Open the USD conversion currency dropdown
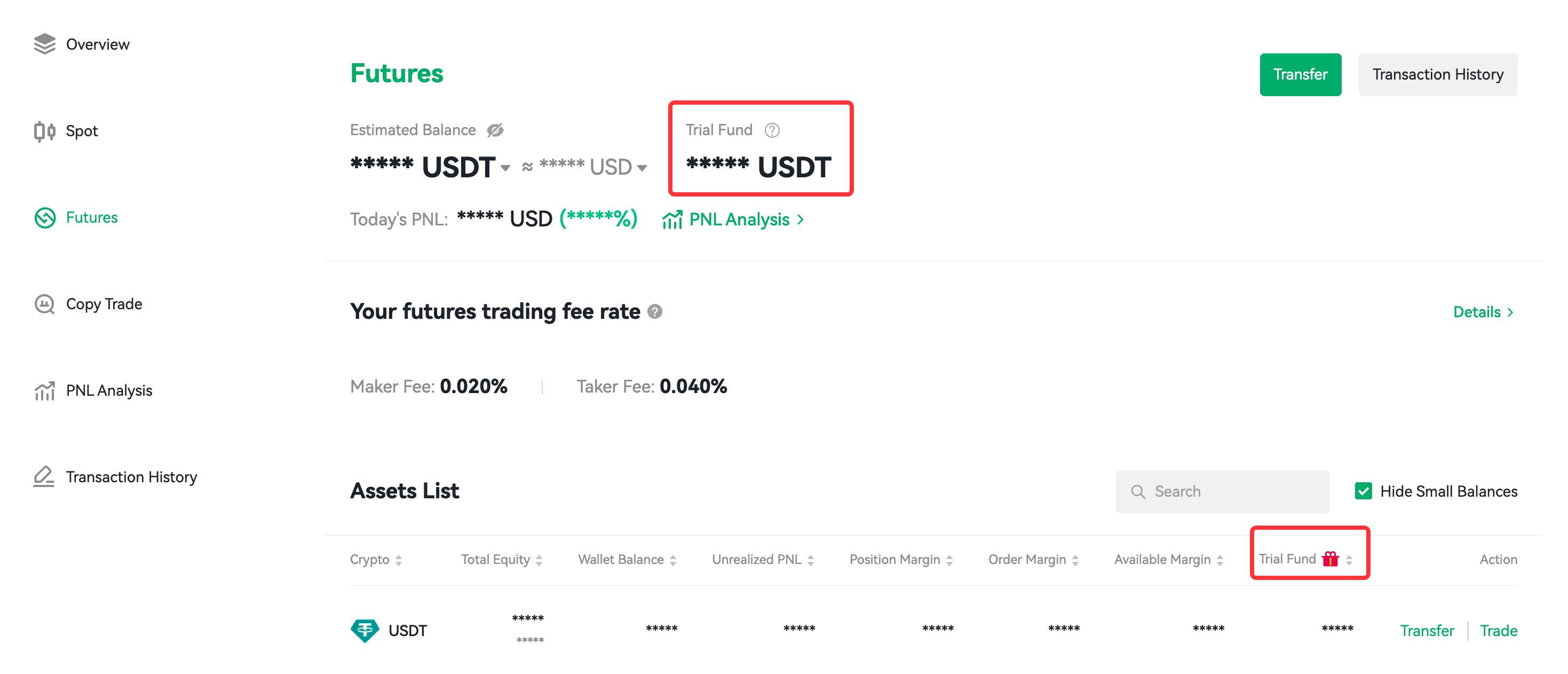 (x=642, y=169)
